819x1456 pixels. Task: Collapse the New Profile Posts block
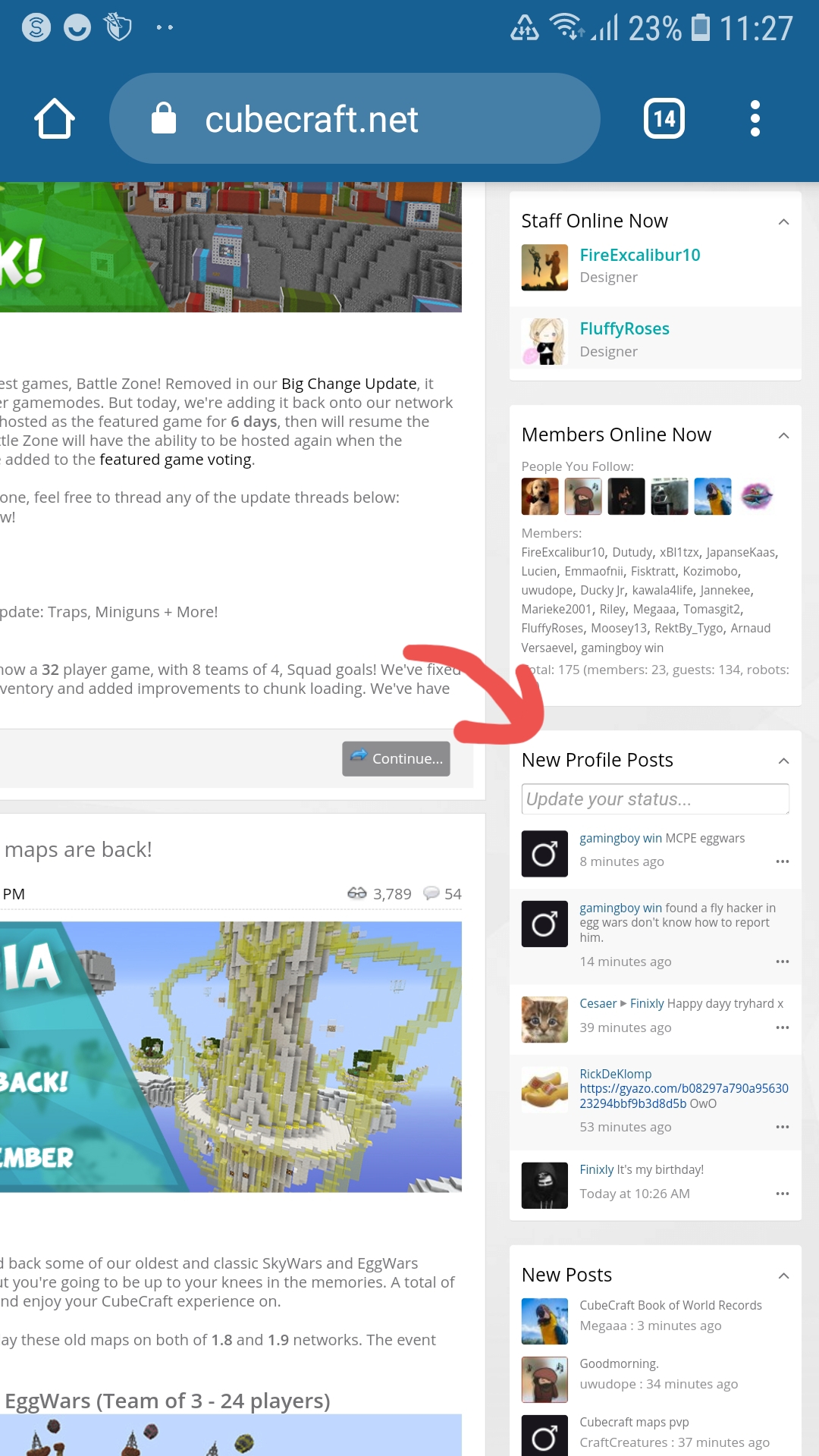point(784,761)
